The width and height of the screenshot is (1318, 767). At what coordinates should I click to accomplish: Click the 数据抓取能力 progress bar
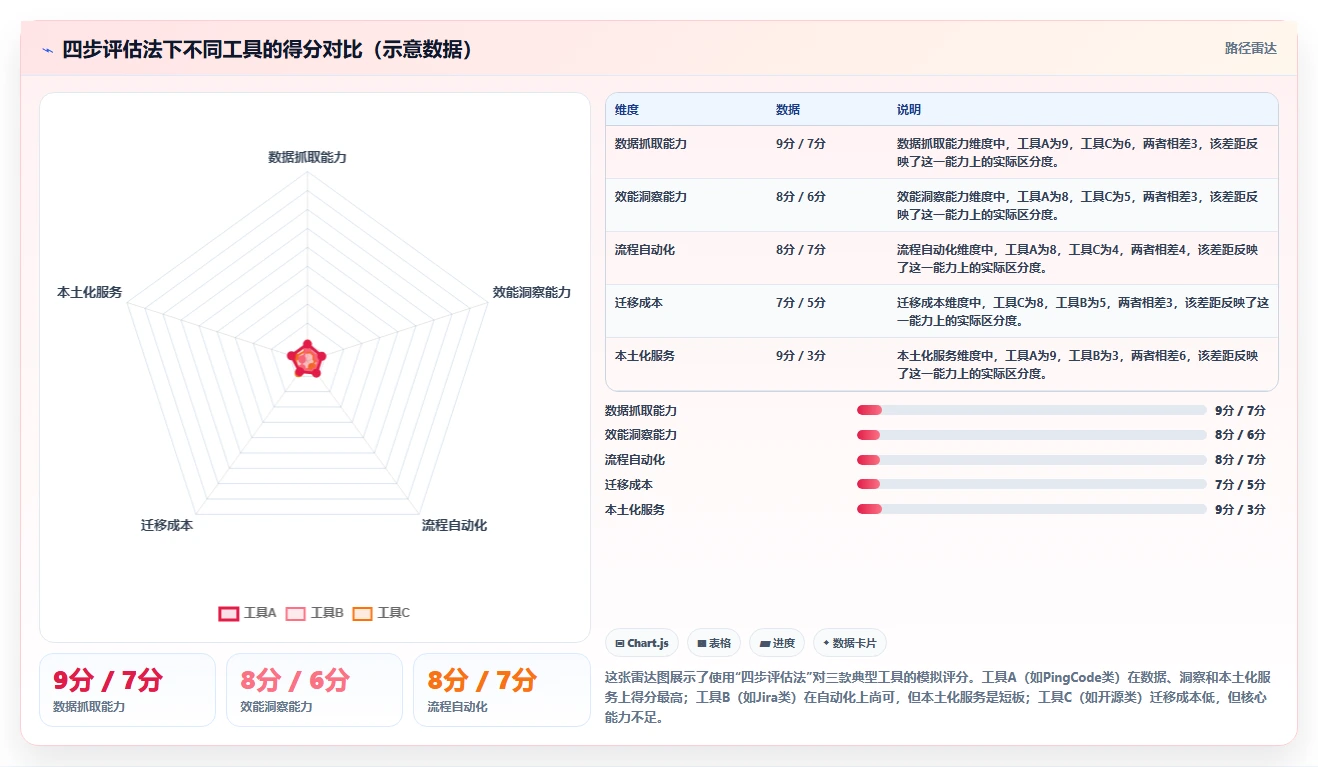pos(1031,410)
